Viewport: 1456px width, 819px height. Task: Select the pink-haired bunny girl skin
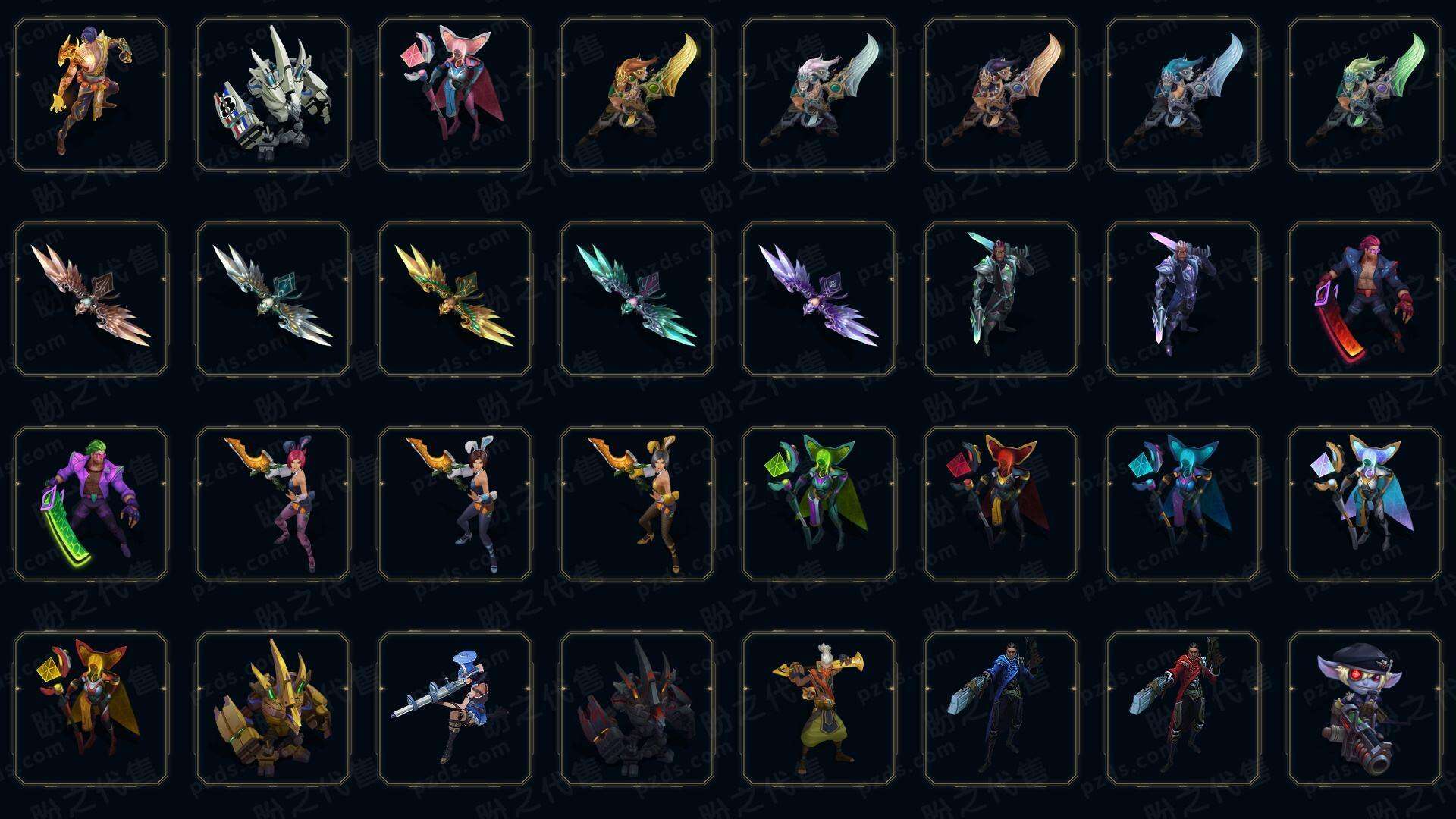273,504
